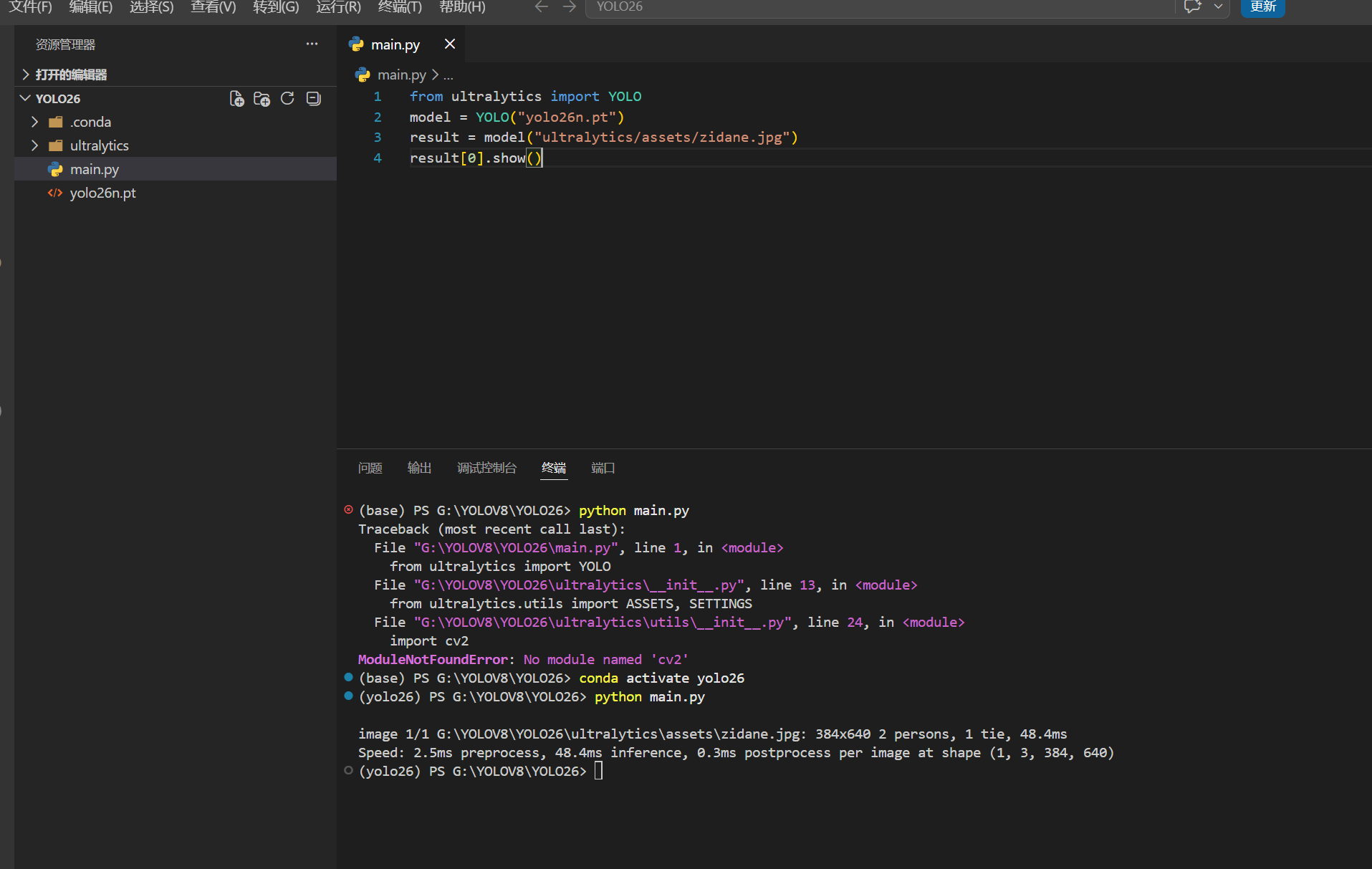Click the image 1/1 zidane.jpg result line

click(712, 734)
